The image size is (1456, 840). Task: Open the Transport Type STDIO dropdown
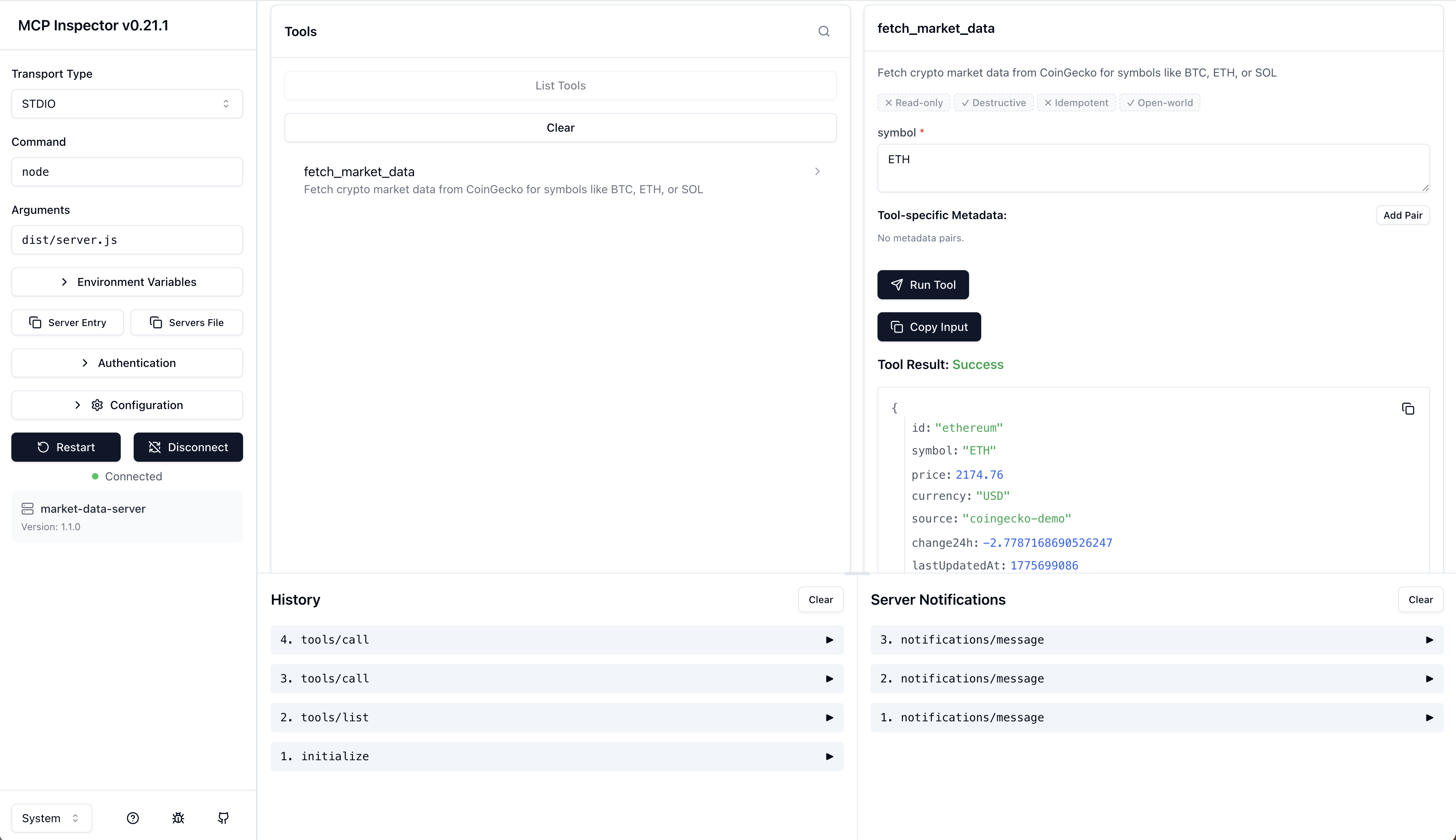coord(127,104)
